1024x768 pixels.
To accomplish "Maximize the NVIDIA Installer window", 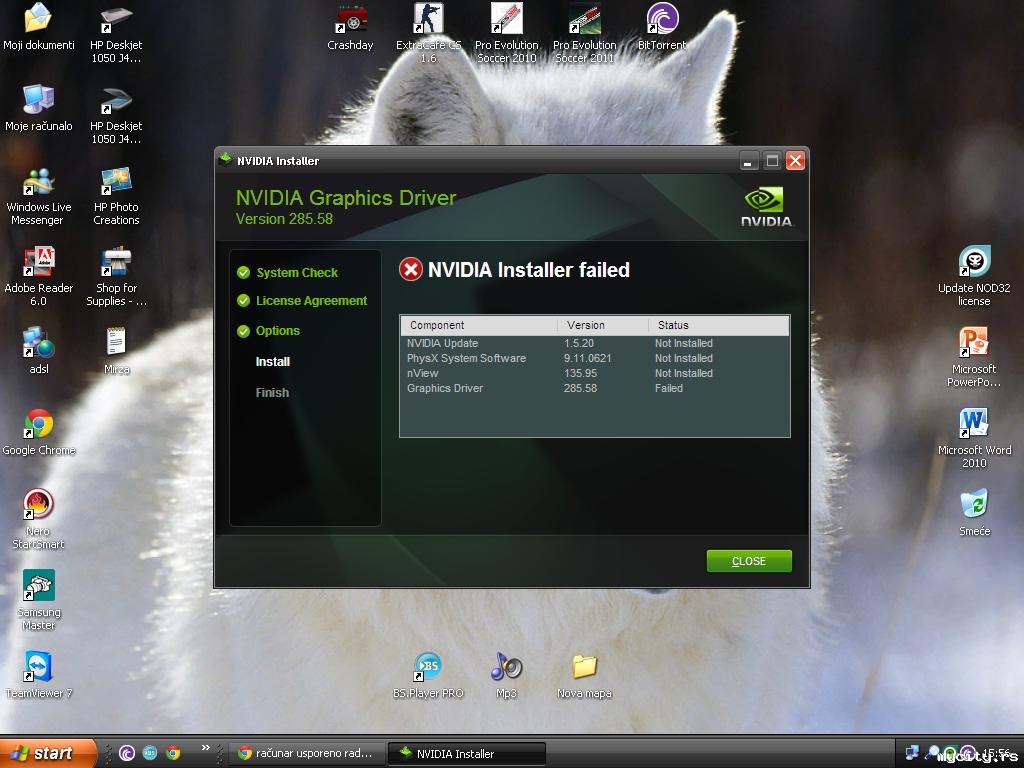I will (772, 161).
